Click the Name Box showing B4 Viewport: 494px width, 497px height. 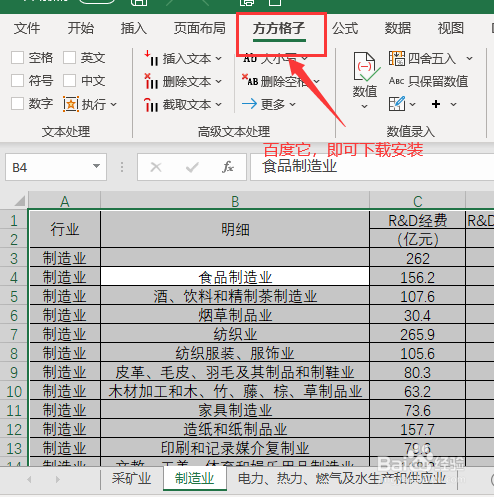click(x=56, y=167)
